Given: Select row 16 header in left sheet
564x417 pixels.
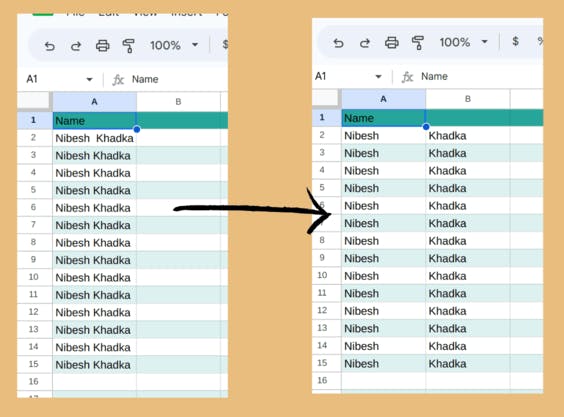Looking at the screenshot, I should (x=34, y=381).
